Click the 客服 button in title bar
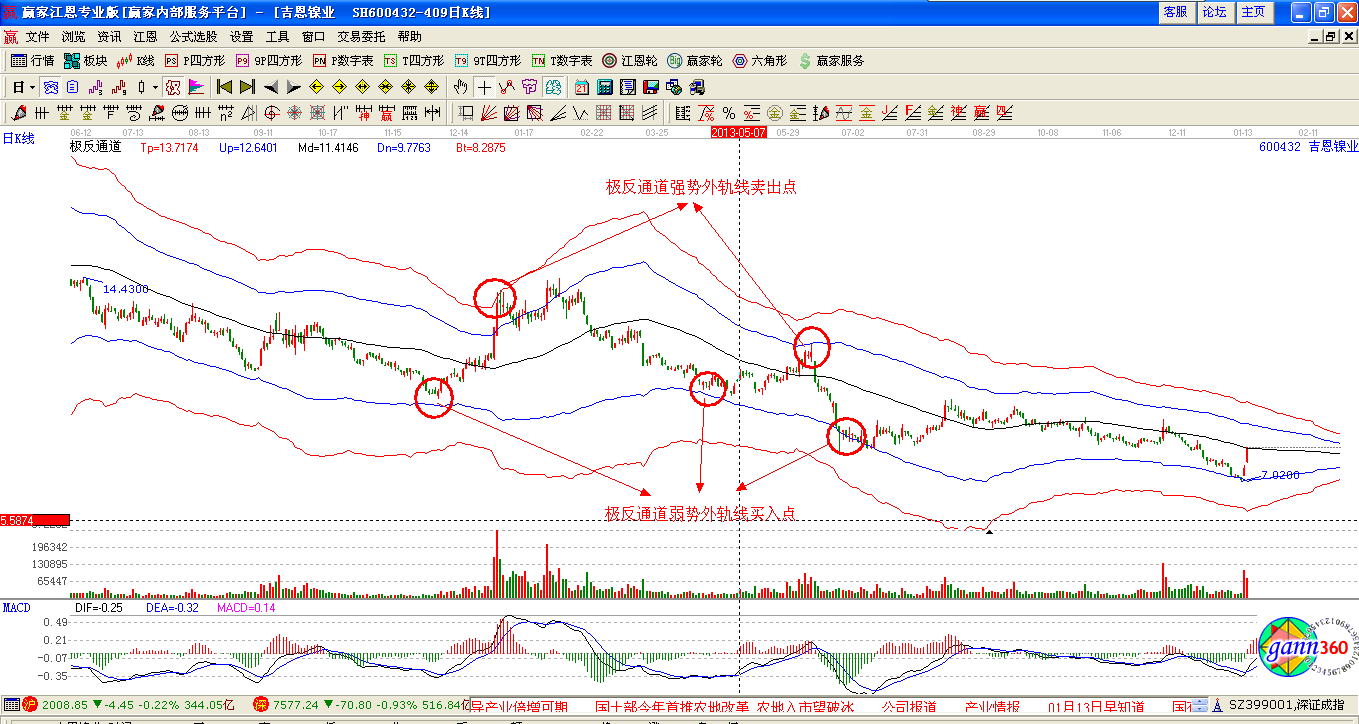Image resolution: width=1359 pixels, height=724 pixels. 1175,12
